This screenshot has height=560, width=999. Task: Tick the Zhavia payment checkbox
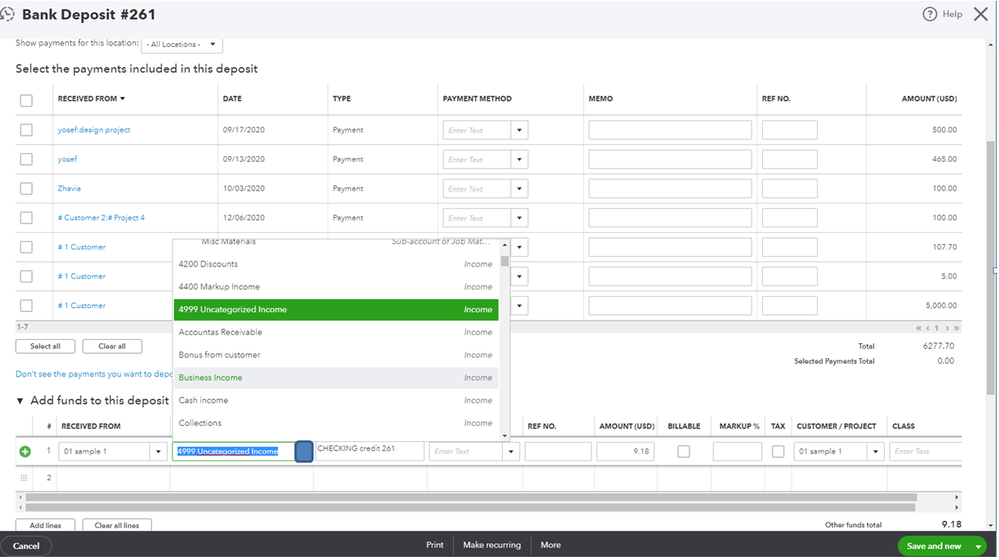click(x=26, y=189)
